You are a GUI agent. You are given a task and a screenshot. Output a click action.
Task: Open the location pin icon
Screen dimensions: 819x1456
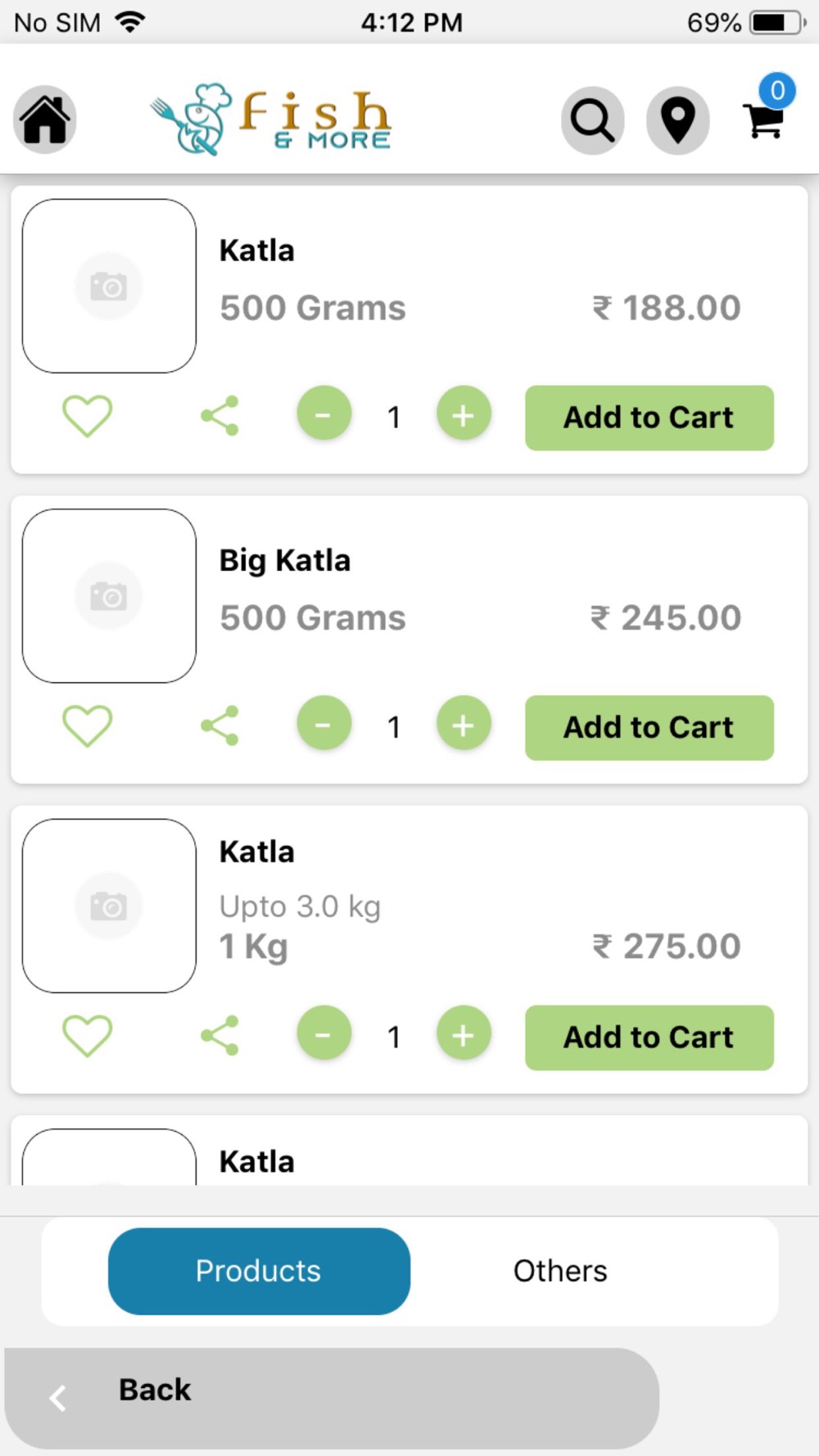tap(677, 120)
